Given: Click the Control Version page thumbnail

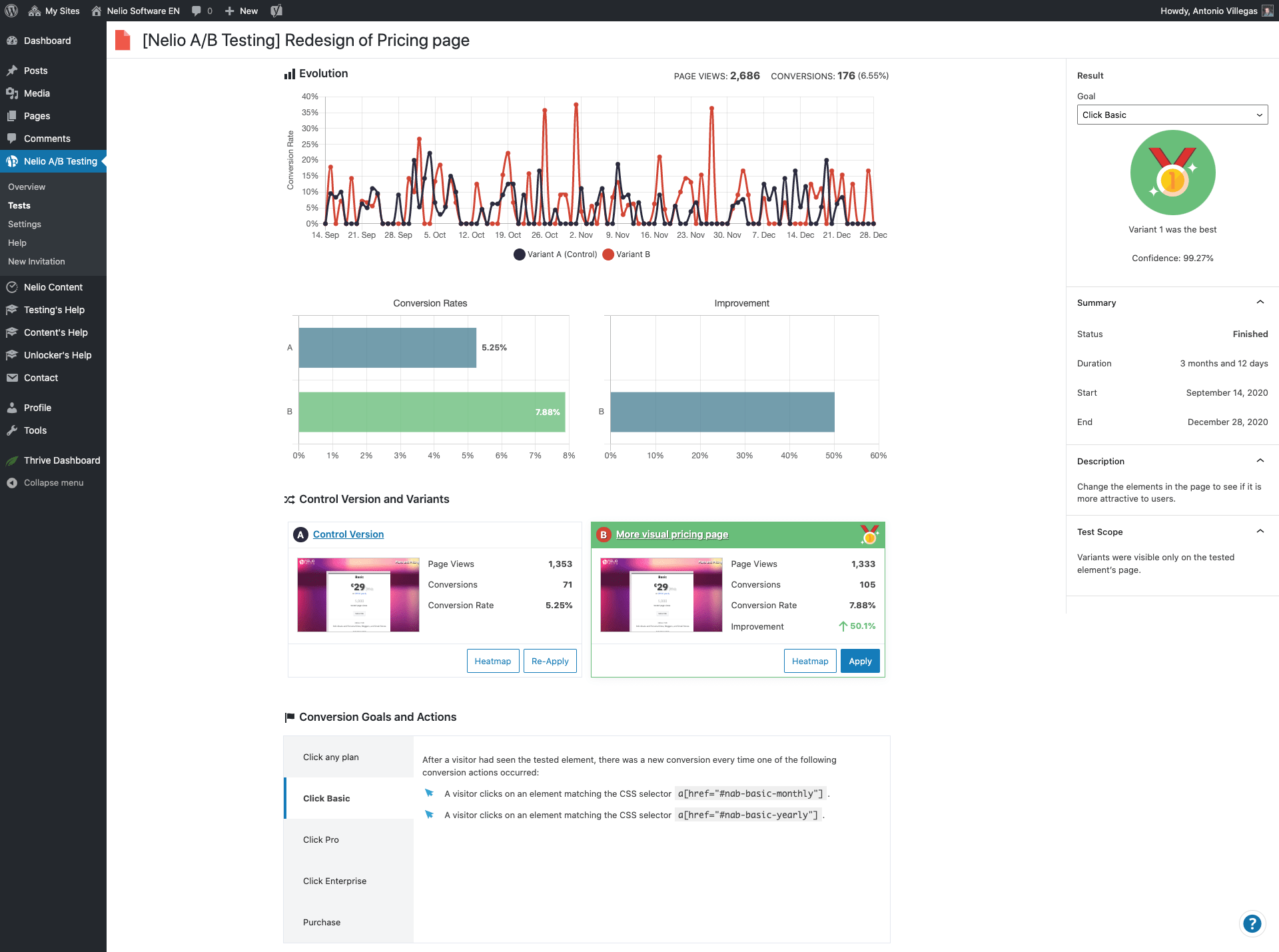Looking at the screenshot, I should [x=358, y=594].
